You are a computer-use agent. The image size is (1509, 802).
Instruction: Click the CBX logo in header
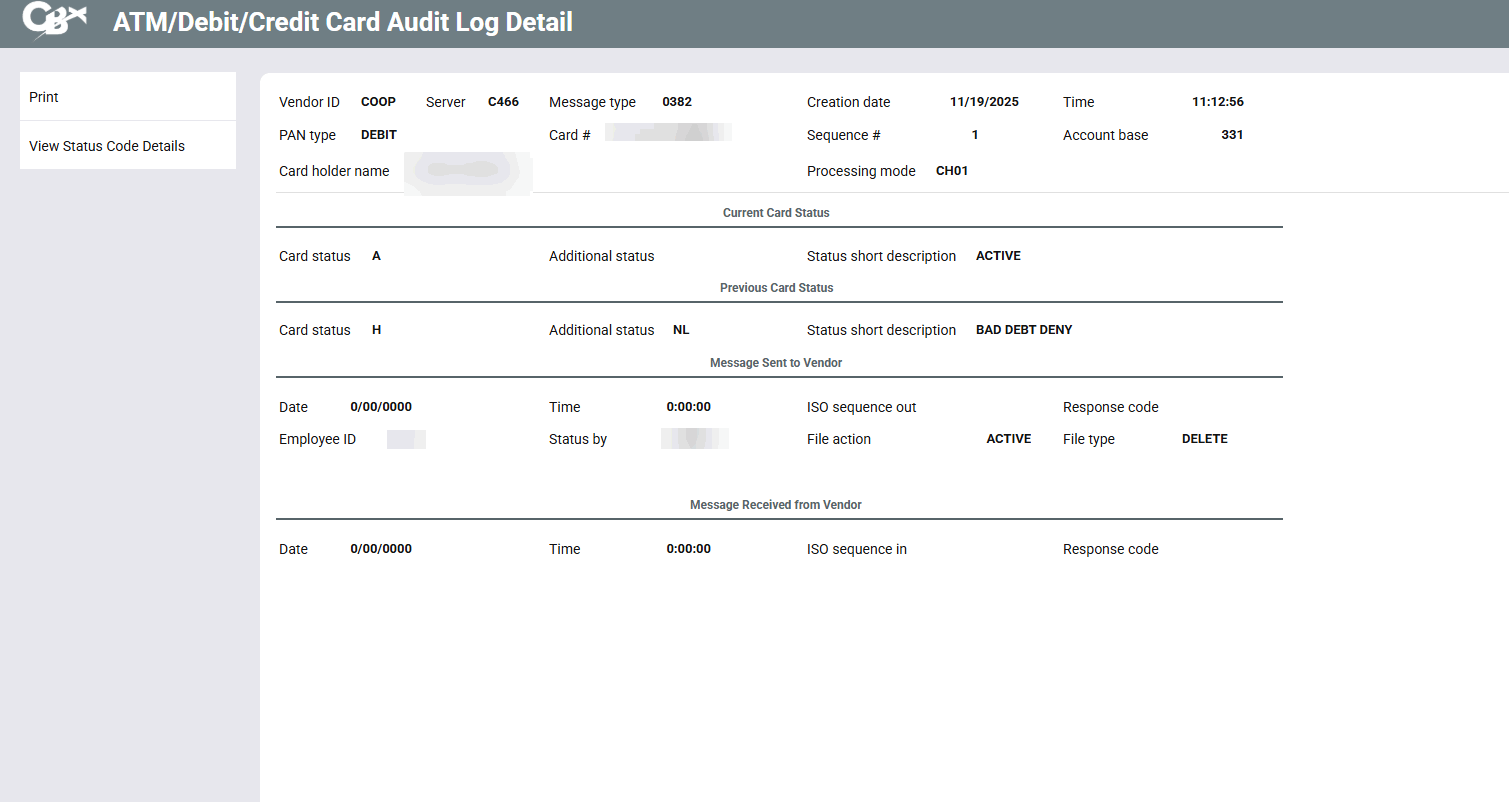[x=52, y=21]
